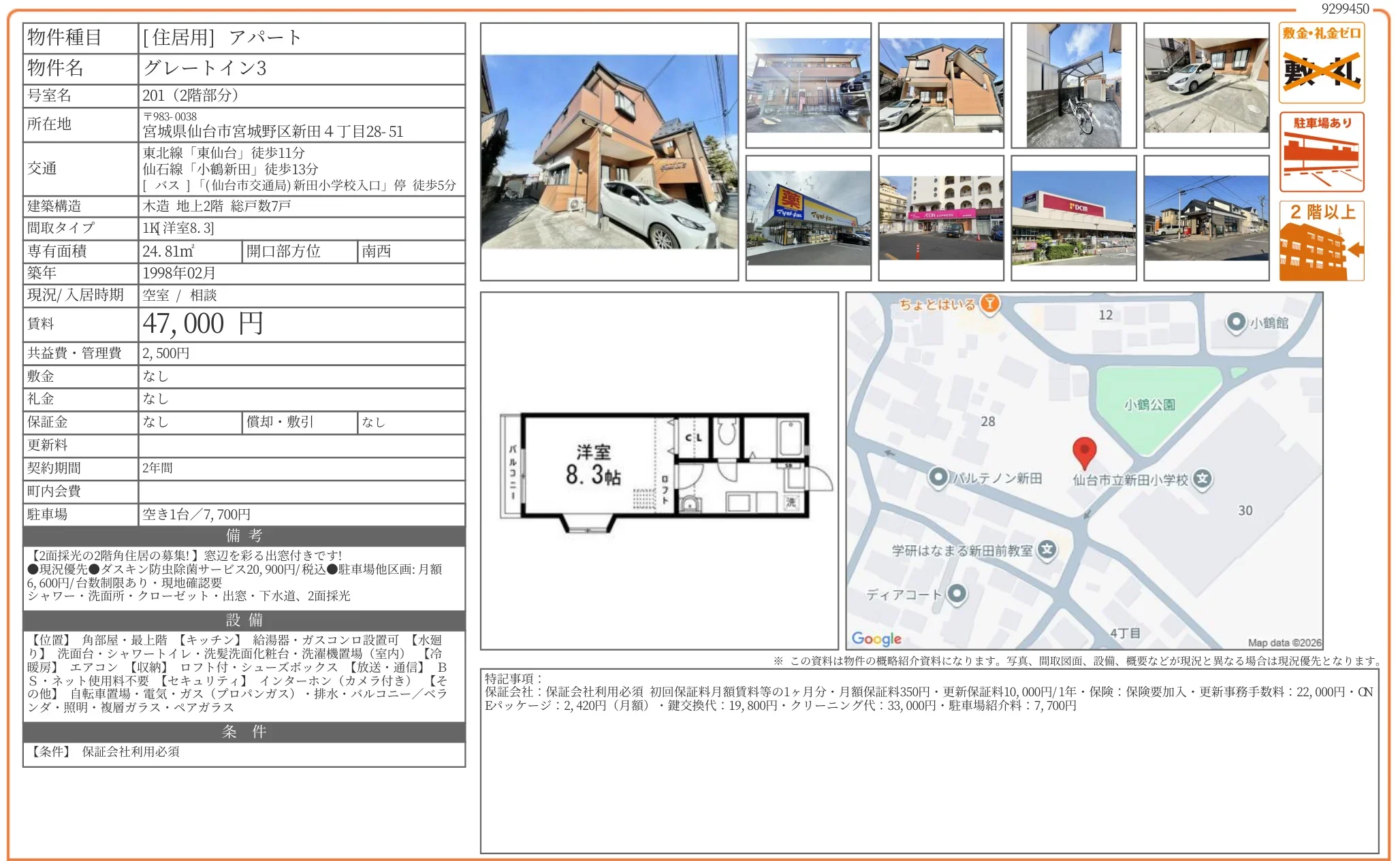The height and width of the screenshot is (861, 1400).
Task: Click the floor area 24.81㎡
Action: pos(168,251)
